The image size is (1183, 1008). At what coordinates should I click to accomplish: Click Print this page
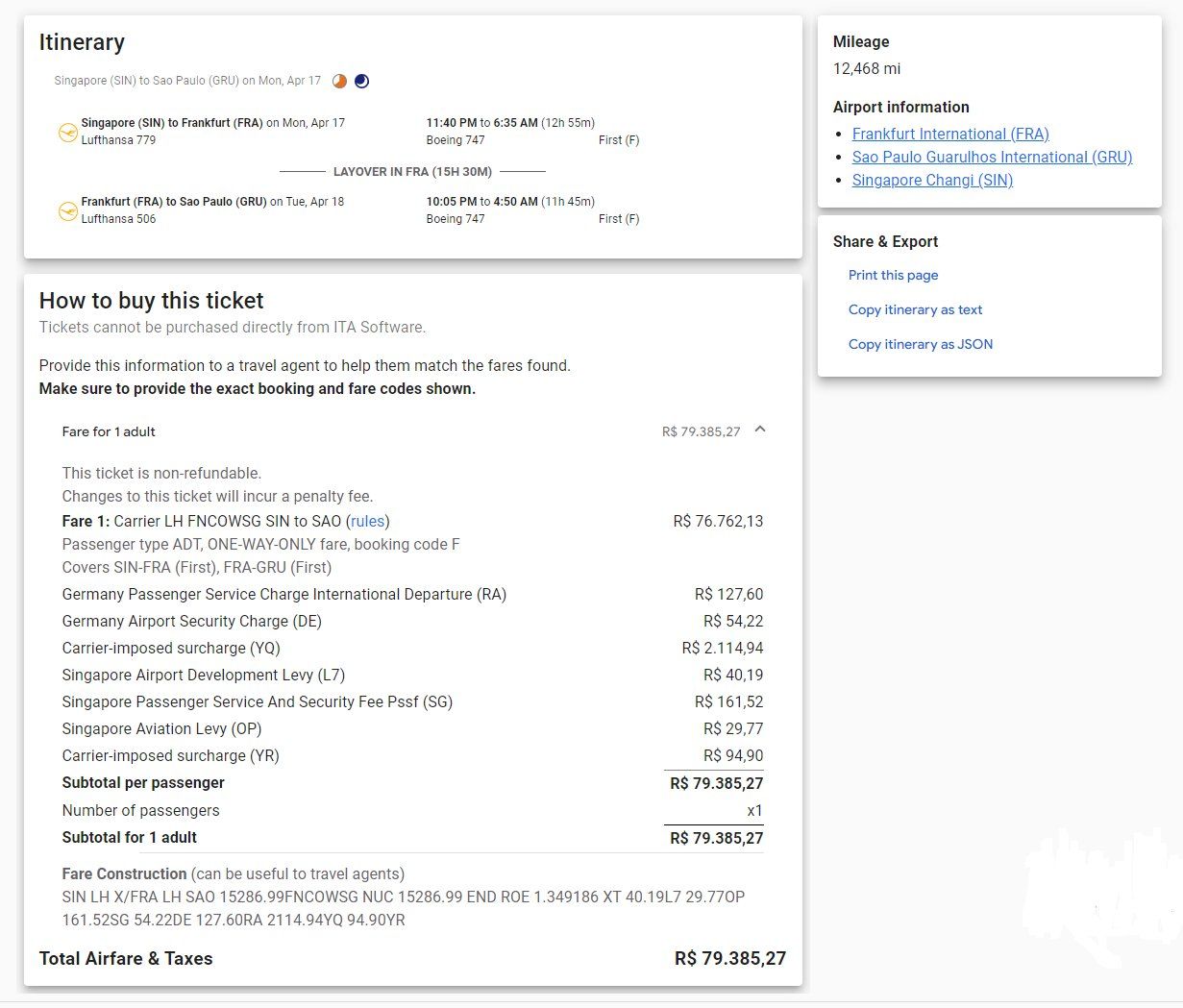coord(893,275)
